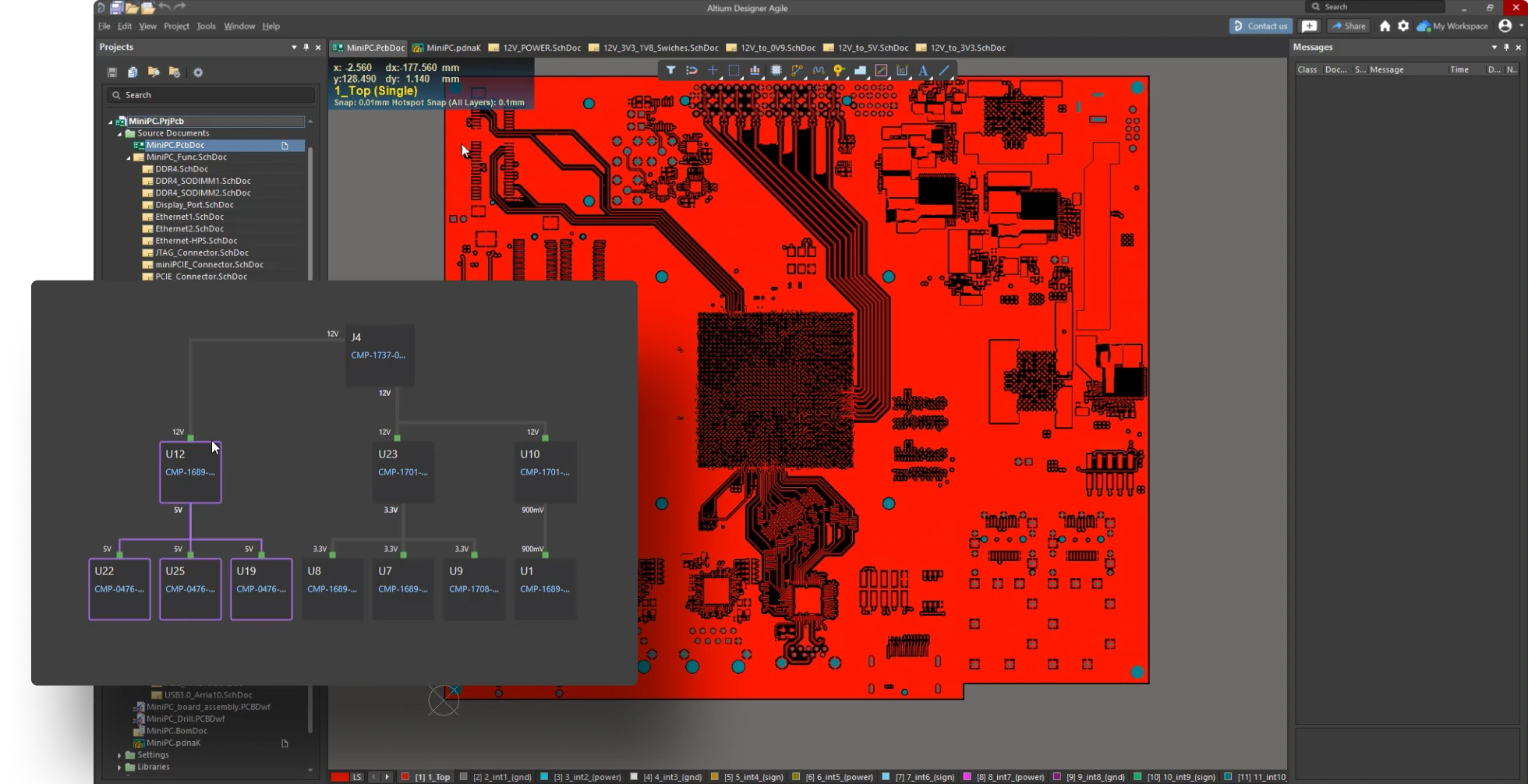Click the magnet snap options icon

coord(691,70)
